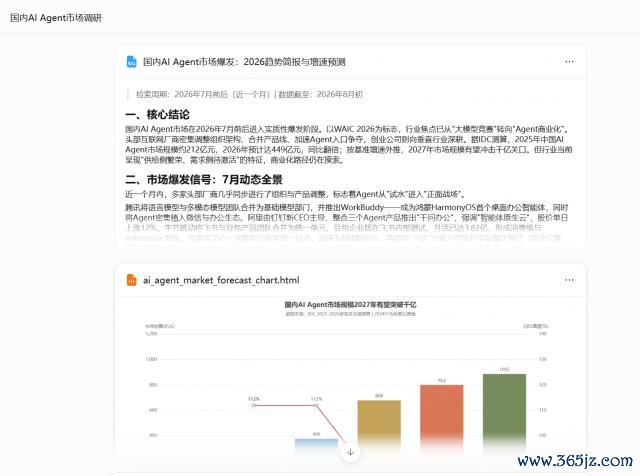Click the orange HTML file icon
Image resolution: width=640 pixels, height=476 pixels.
click(131, 280)
